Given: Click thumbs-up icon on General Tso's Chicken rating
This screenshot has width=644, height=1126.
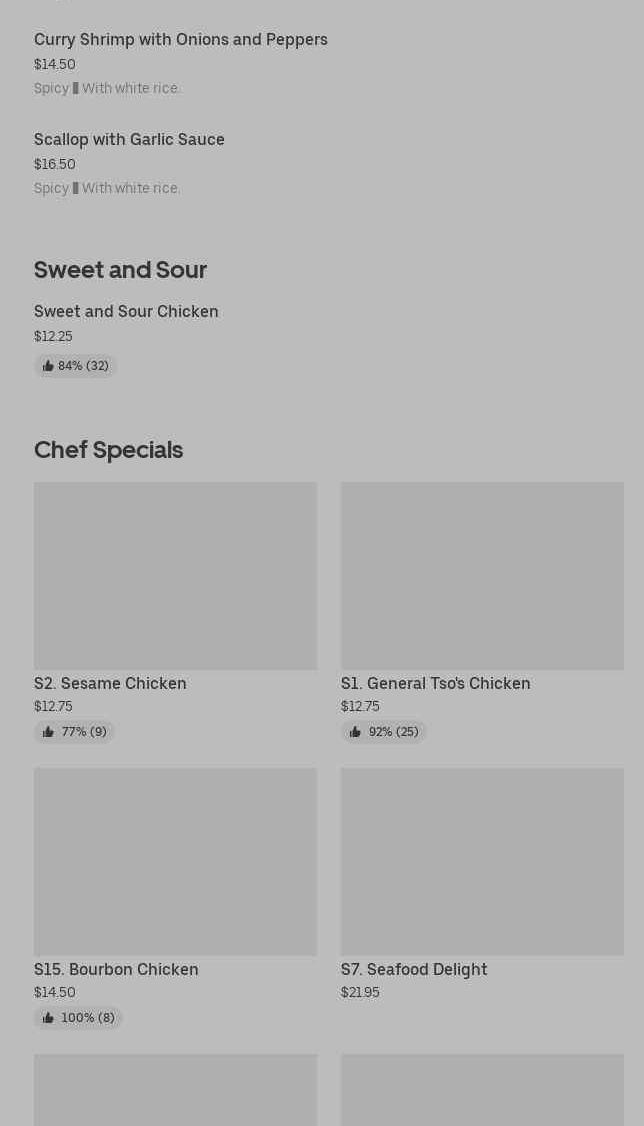Looking at the screenshot, I should click(355, 732).
